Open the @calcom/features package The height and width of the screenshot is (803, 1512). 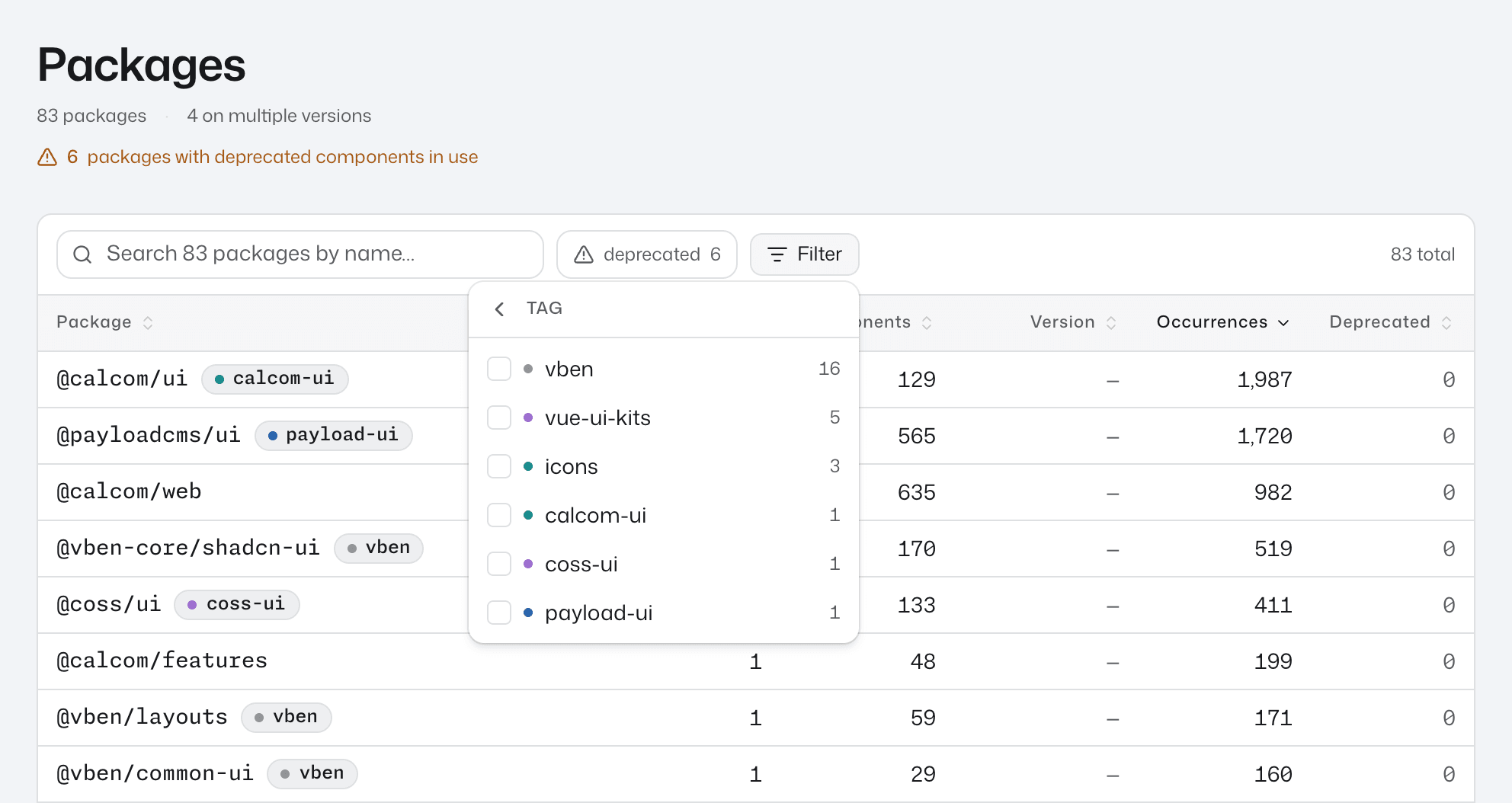pyautogui.click(x=162, y=661)
